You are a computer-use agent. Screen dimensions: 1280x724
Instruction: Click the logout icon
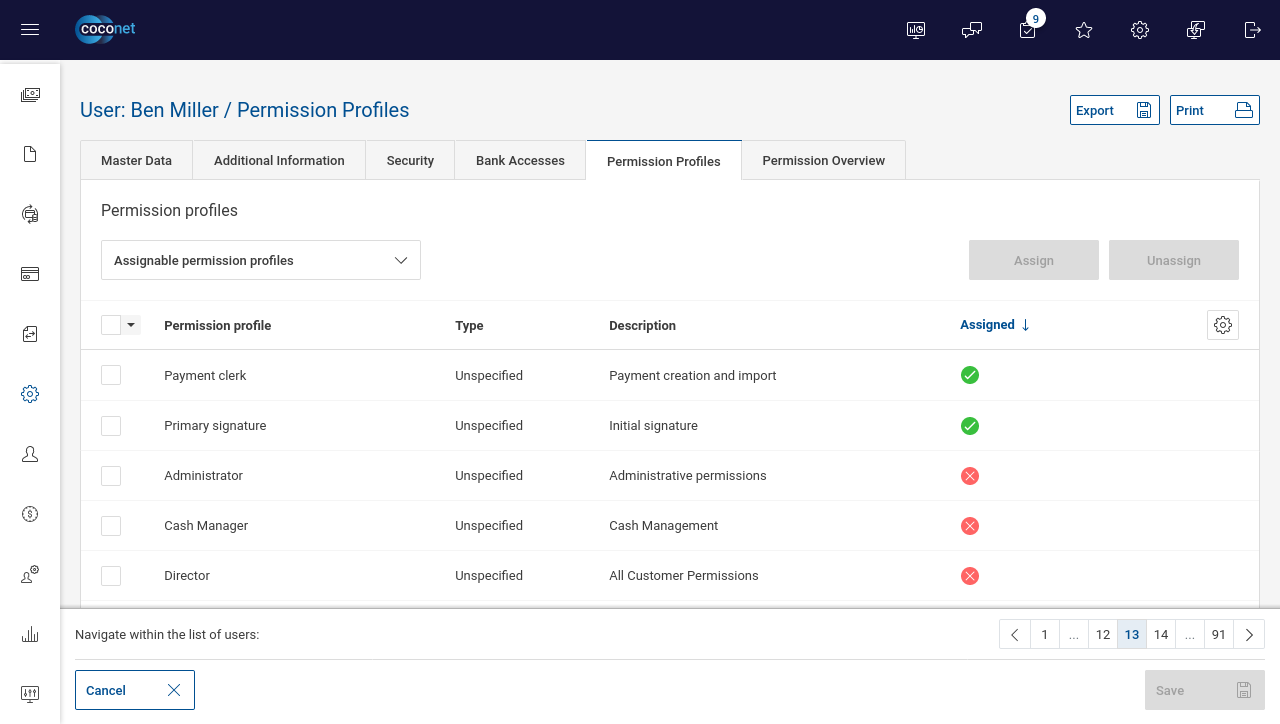[1252, 30]
